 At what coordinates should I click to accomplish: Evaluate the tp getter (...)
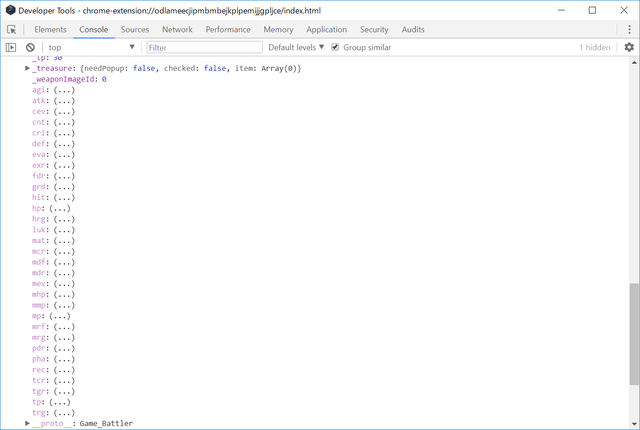pos(60,402)
